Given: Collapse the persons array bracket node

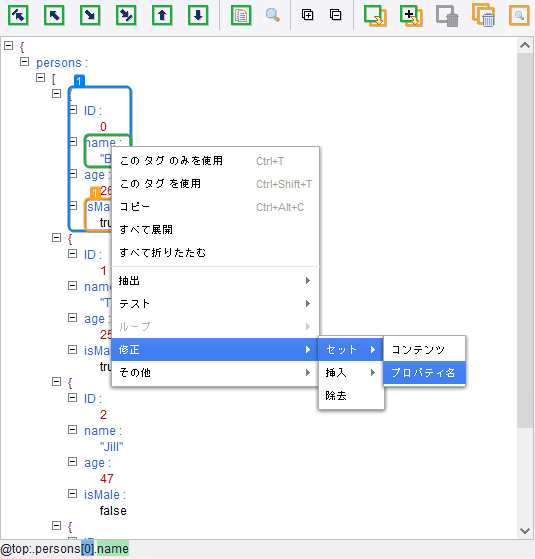Looking at the screenshot, I should (x=41, y=77).
